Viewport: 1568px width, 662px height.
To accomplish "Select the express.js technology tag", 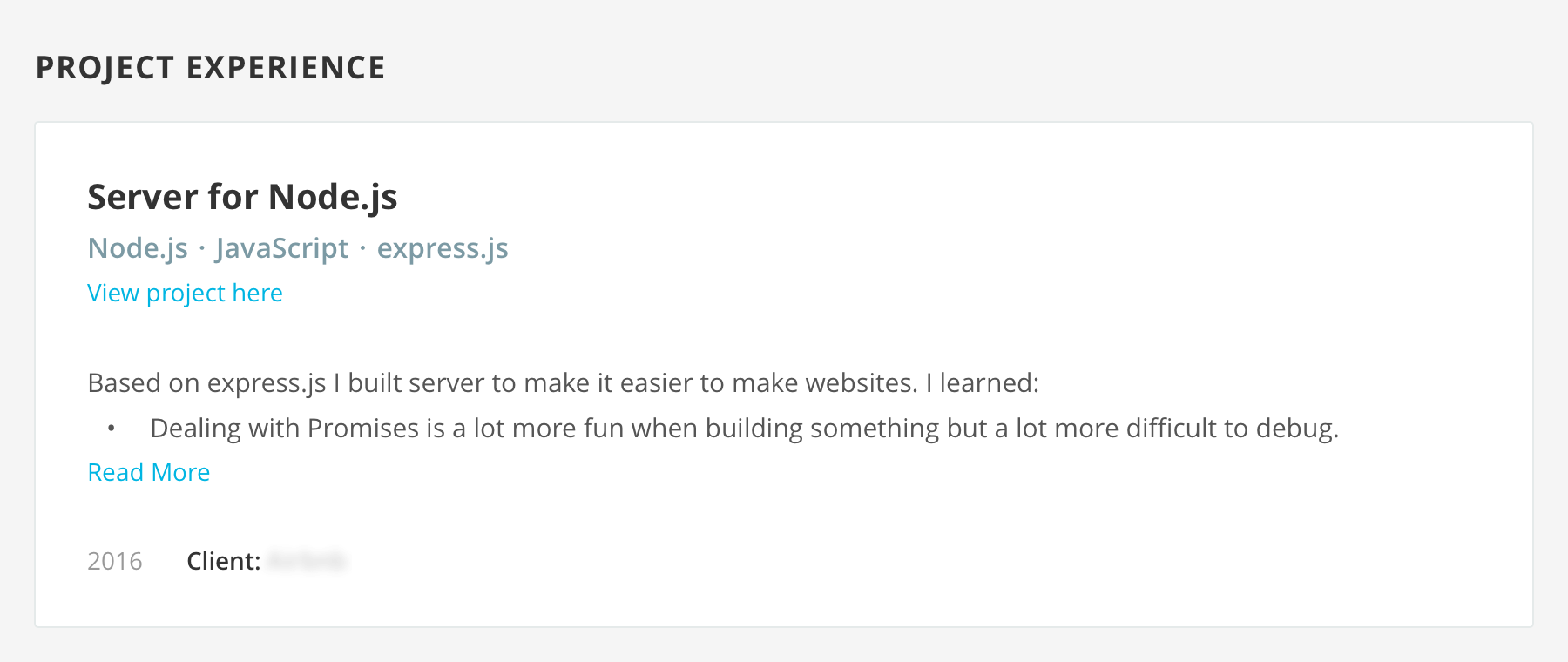I will tap(443, 249).
